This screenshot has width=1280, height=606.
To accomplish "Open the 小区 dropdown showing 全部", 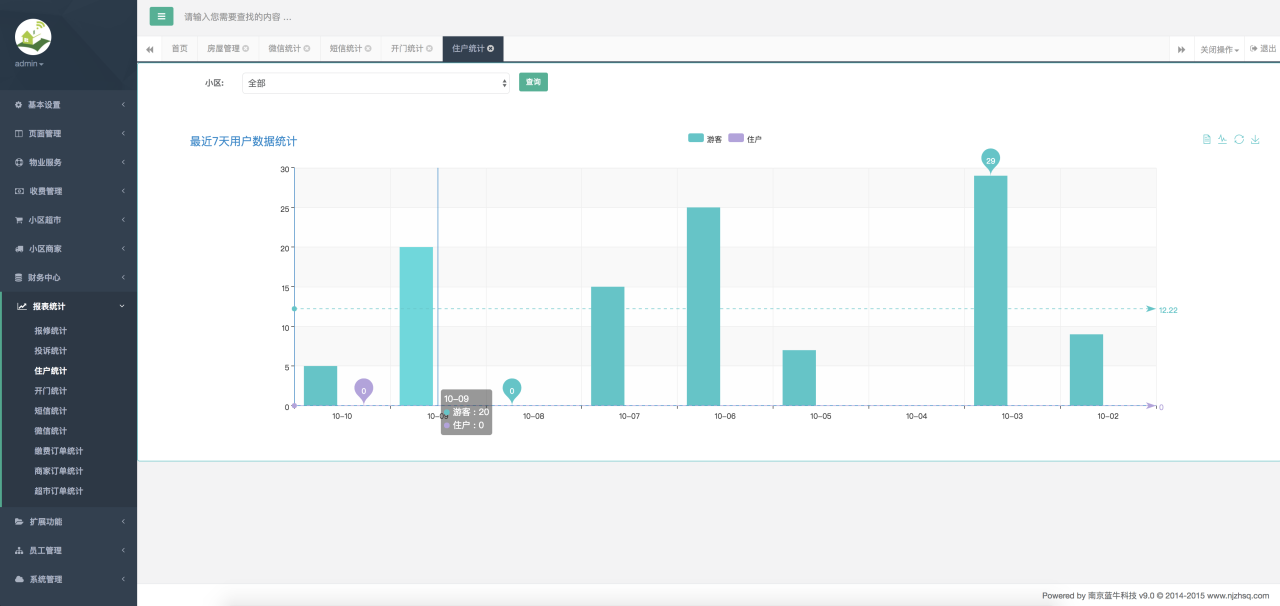I will [375, 83].
